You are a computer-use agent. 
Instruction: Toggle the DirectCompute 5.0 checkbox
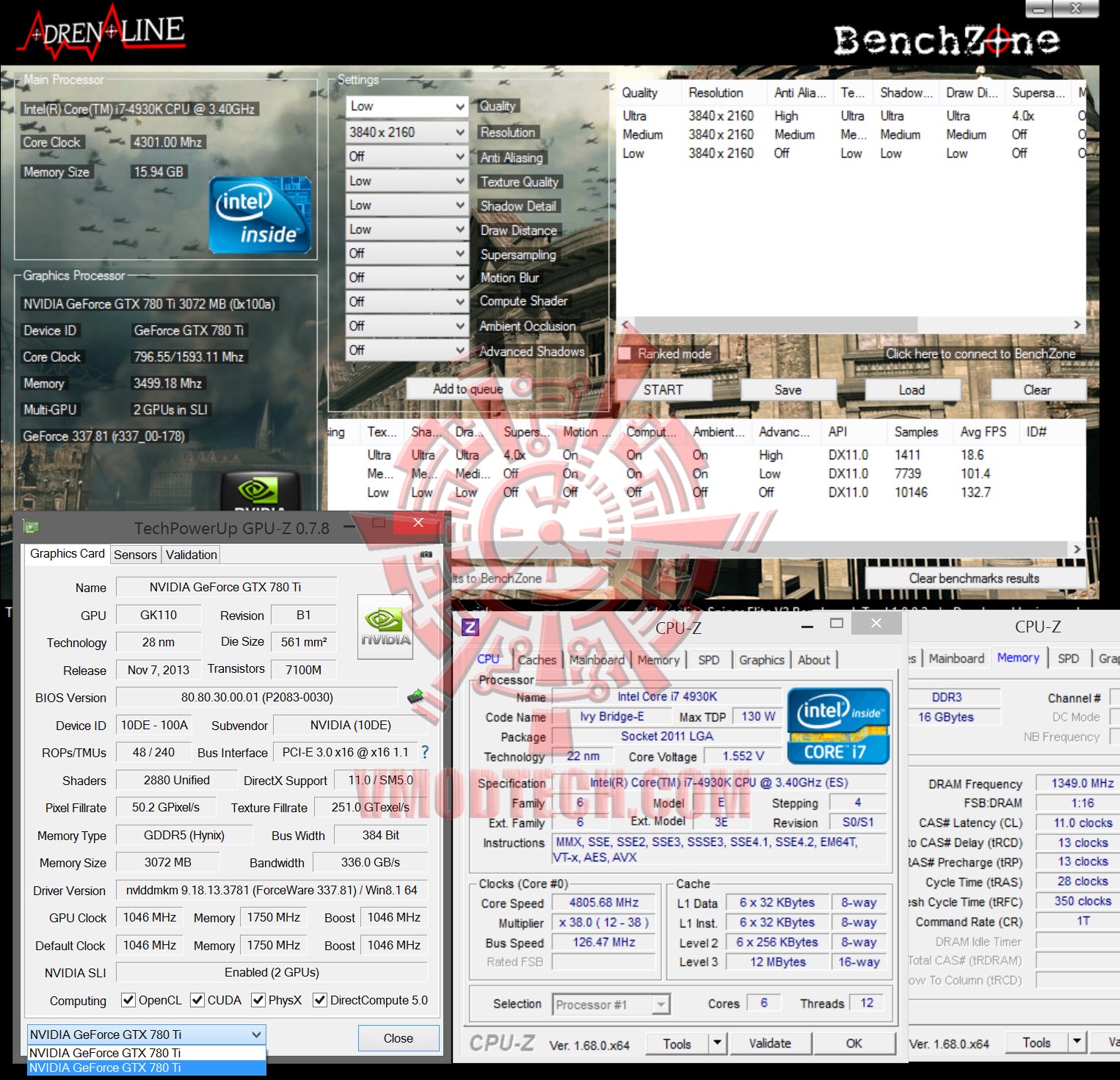(320, 1000)
